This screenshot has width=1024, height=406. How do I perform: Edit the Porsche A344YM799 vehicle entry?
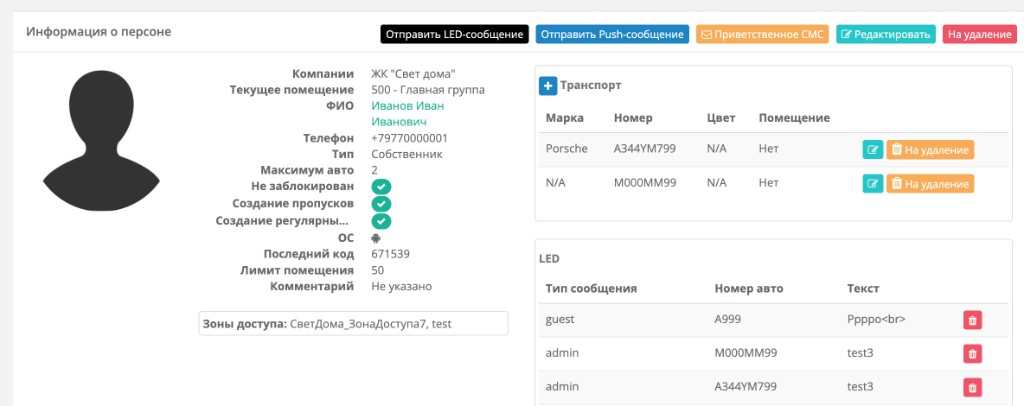[872, 149]
